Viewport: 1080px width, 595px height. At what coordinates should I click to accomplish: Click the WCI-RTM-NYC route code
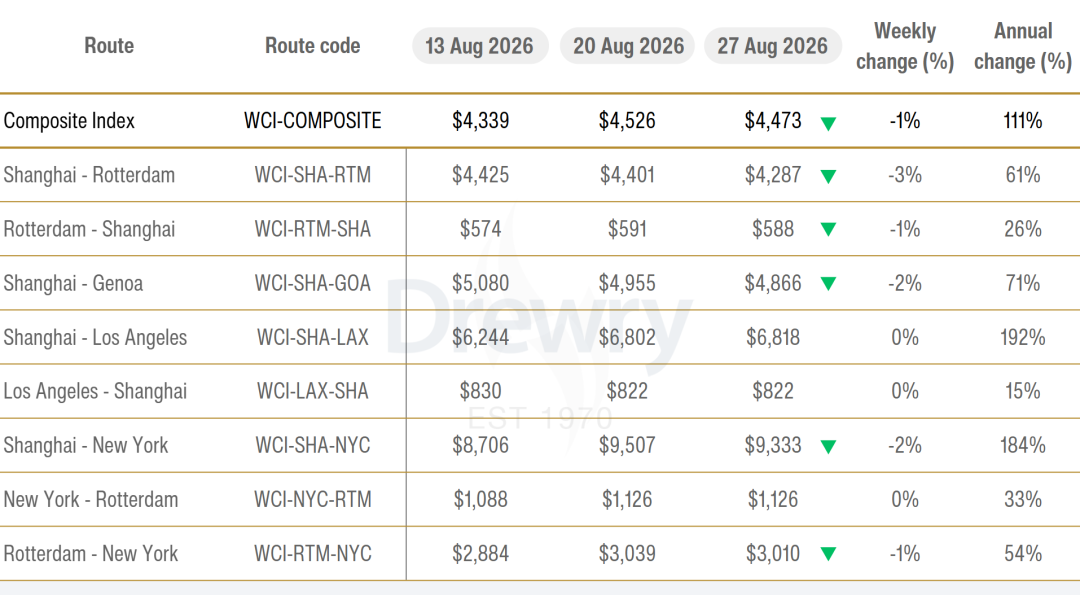(x=313, y=554)
